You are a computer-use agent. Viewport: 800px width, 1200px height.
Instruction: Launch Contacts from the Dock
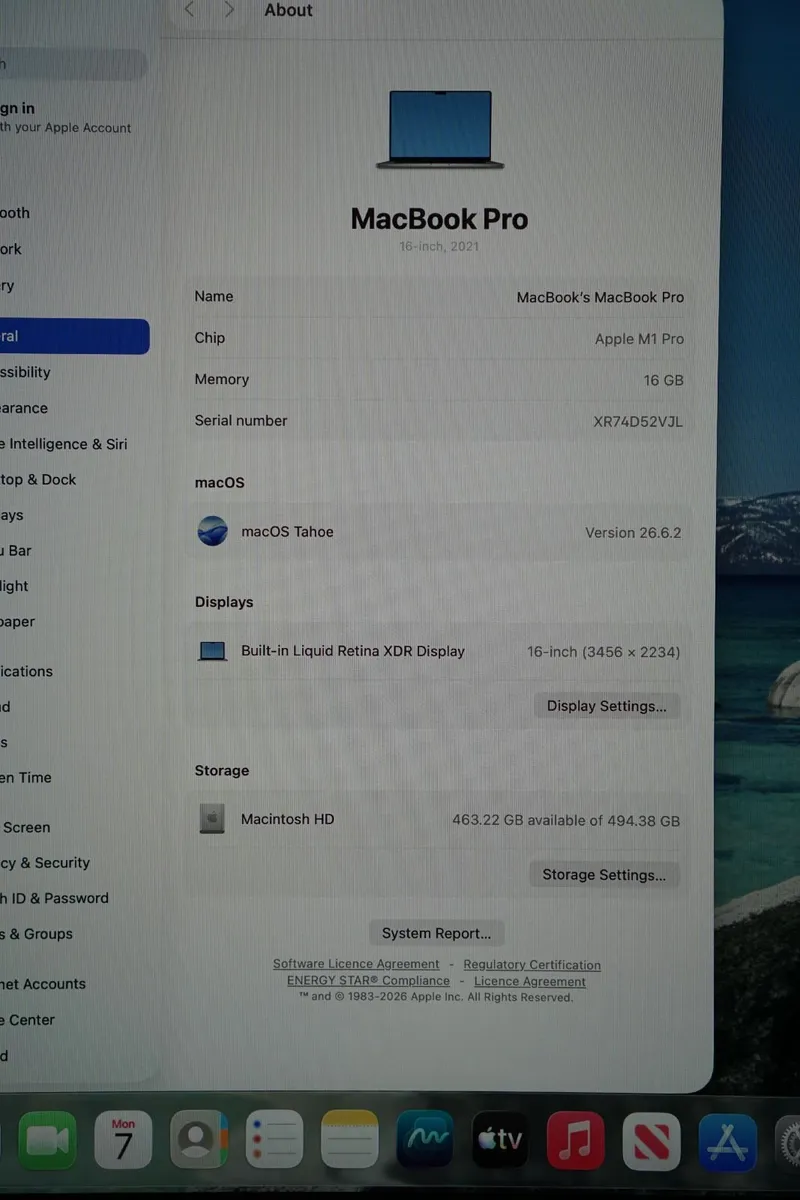click(x=198, y=1140)
